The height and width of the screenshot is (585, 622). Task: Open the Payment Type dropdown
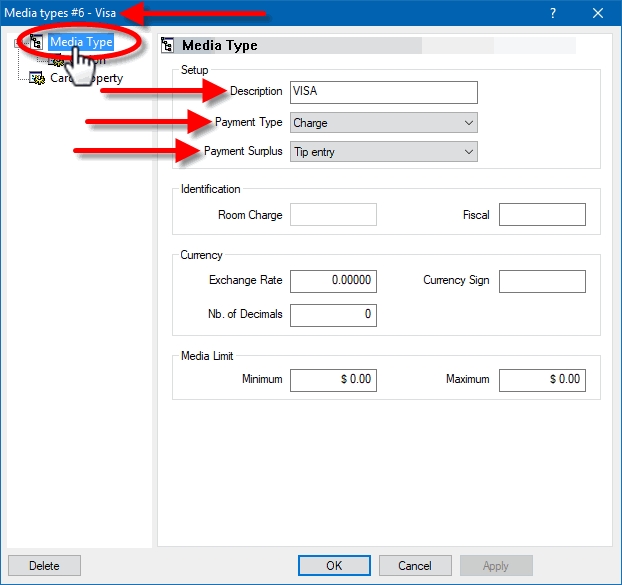coord(383,123)
